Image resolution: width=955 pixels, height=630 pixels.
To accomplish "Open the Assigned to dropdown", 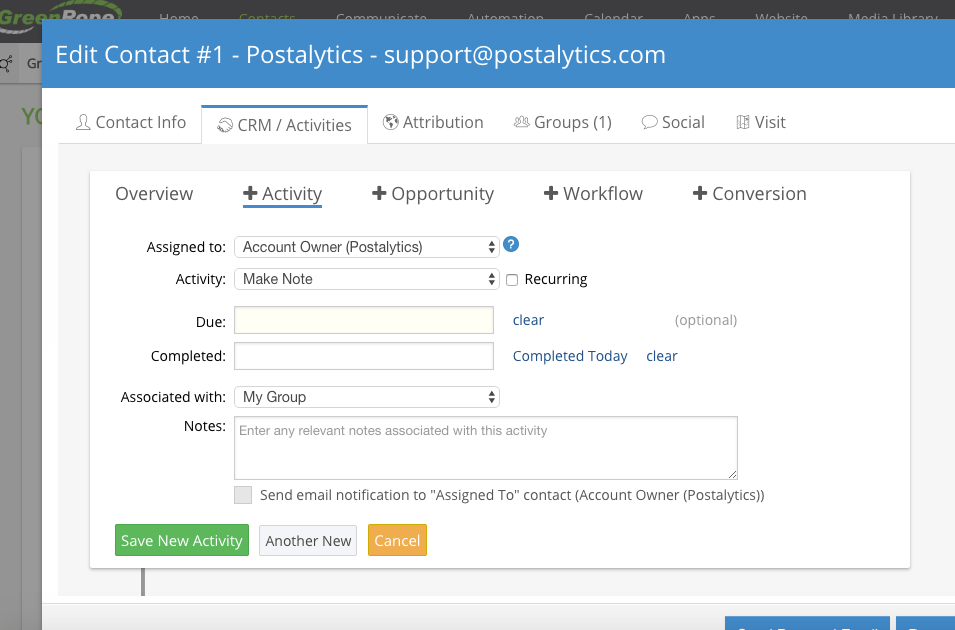I will tap(367, 247).
